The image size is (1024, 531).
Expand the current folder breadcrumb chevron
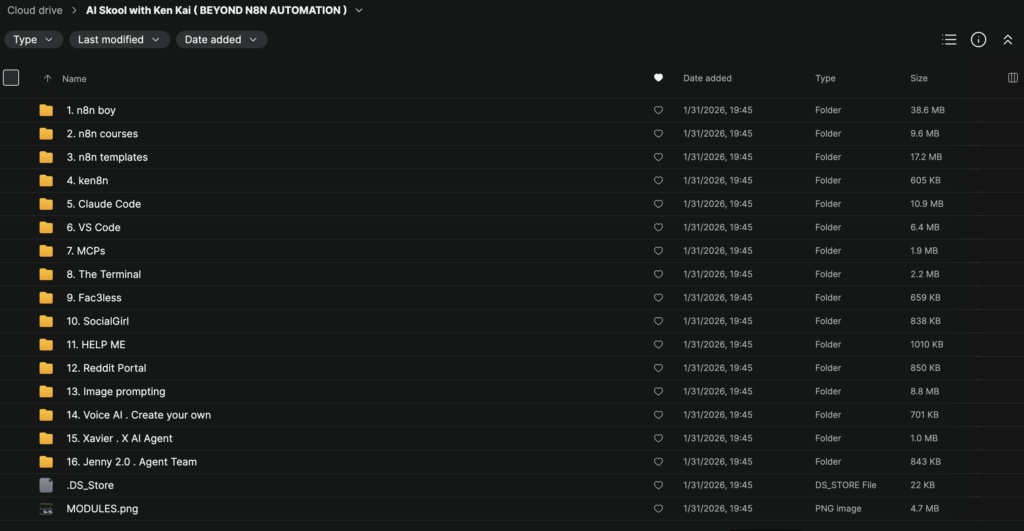click(x=359, y=11)
